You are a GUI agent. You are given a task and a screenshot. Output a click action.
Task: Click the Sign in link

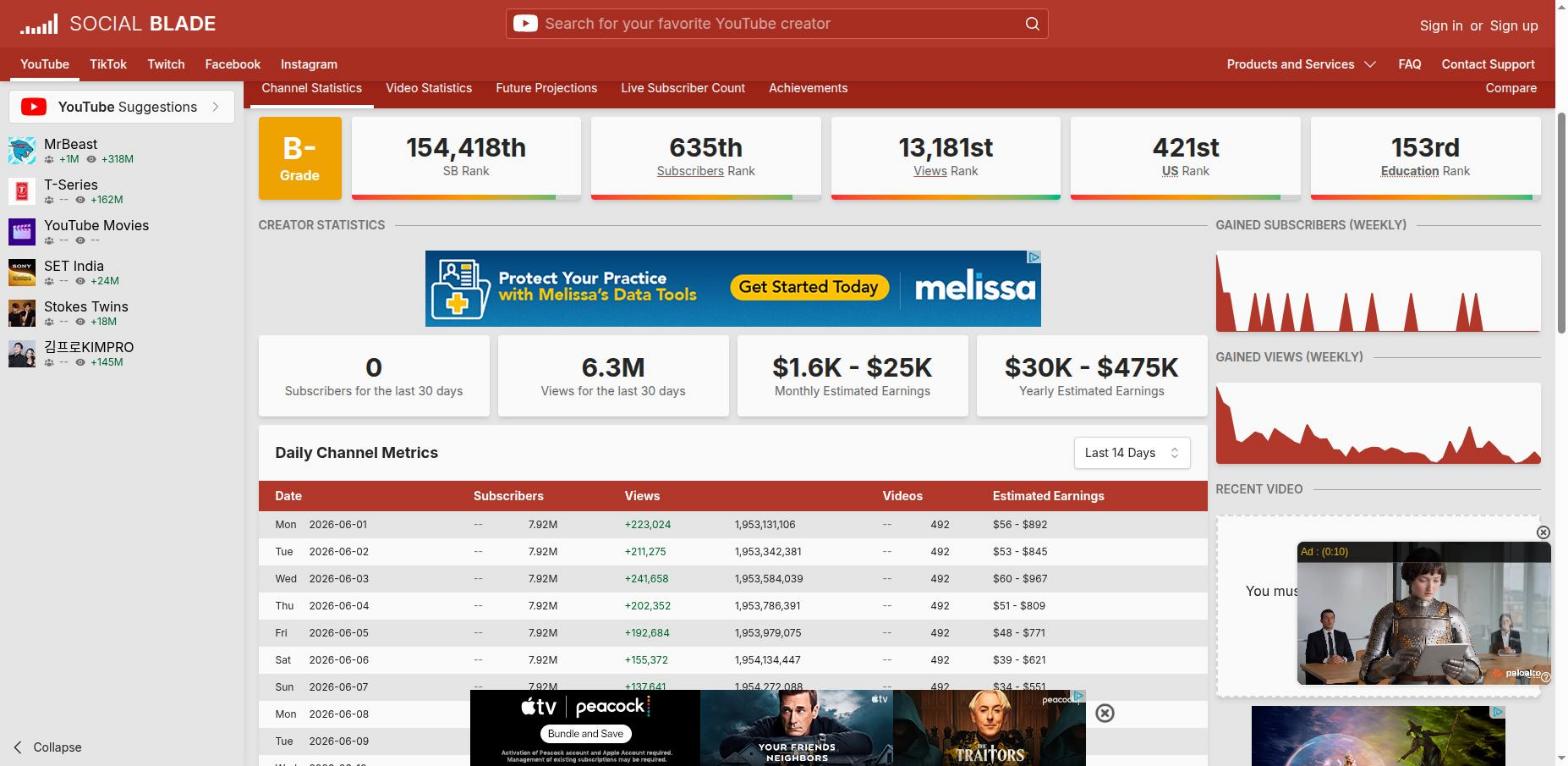pos(1441,26)
